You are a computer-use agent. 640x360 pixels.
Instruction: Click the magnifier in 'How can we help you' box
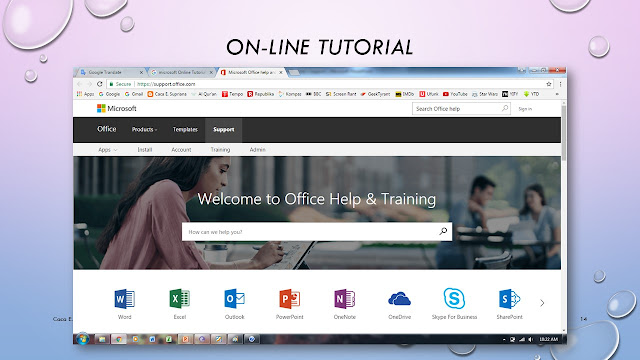(443, 231)
